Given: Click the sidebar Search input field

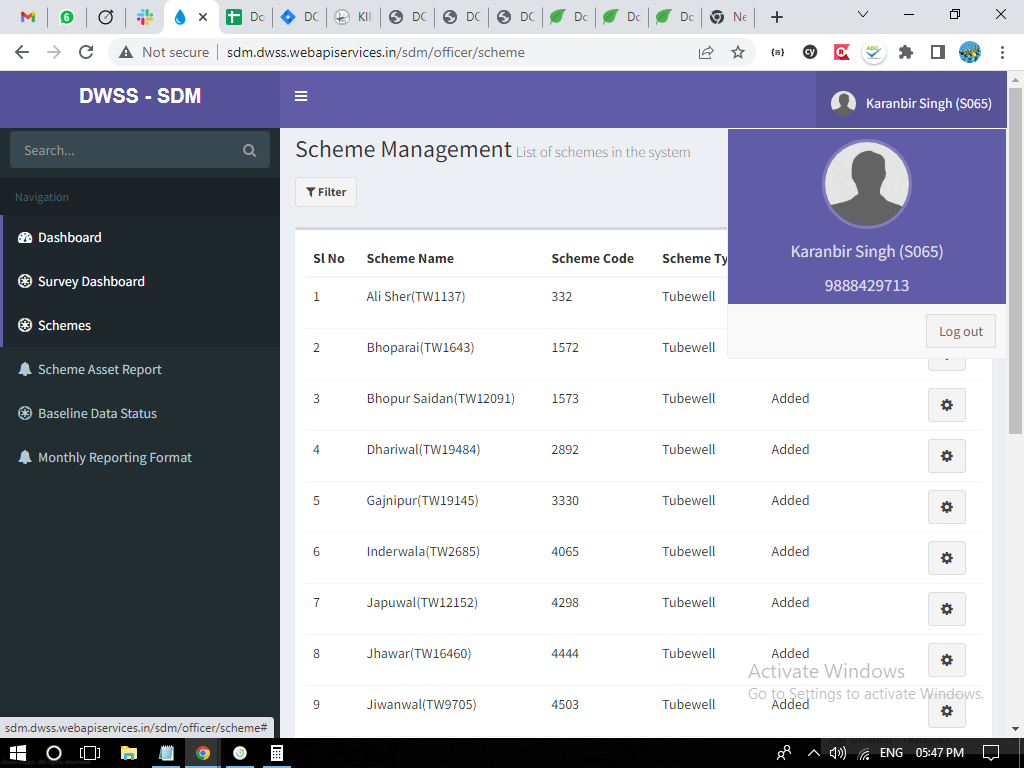Looking at the screenshot, I should [x=125, y=151].
